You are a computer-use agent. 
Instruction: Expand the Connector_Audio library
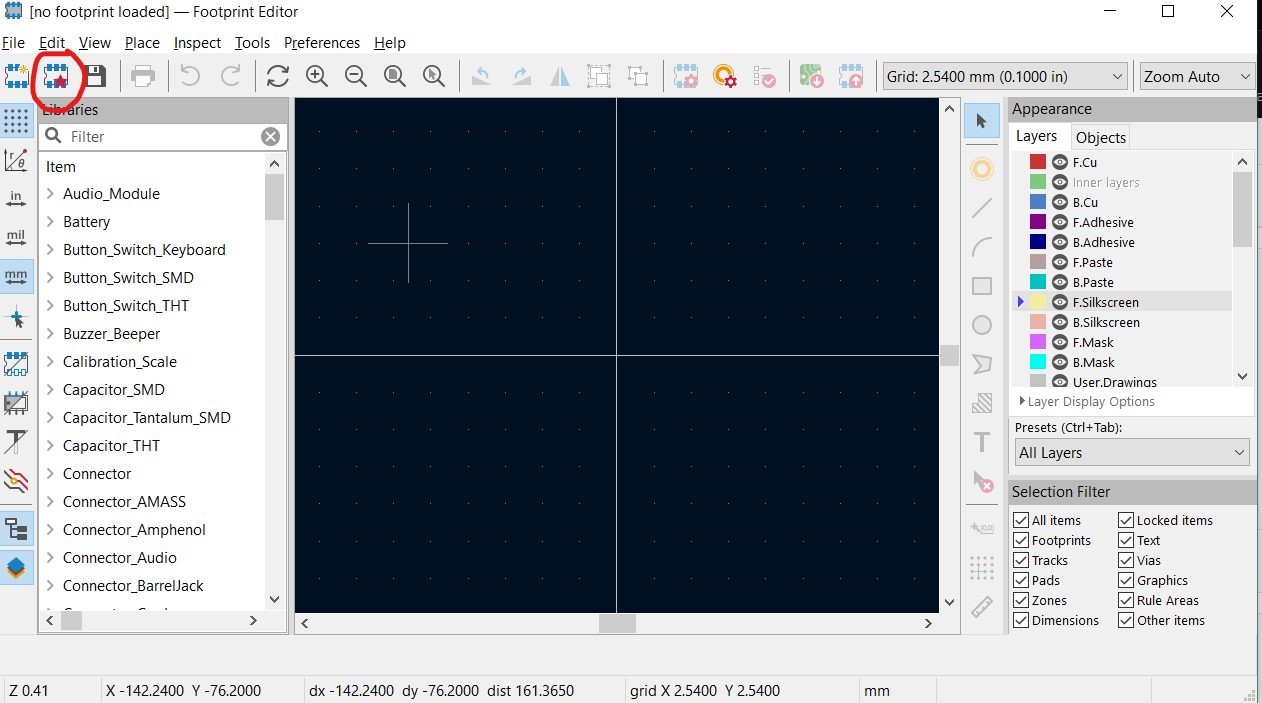[50, 558]
